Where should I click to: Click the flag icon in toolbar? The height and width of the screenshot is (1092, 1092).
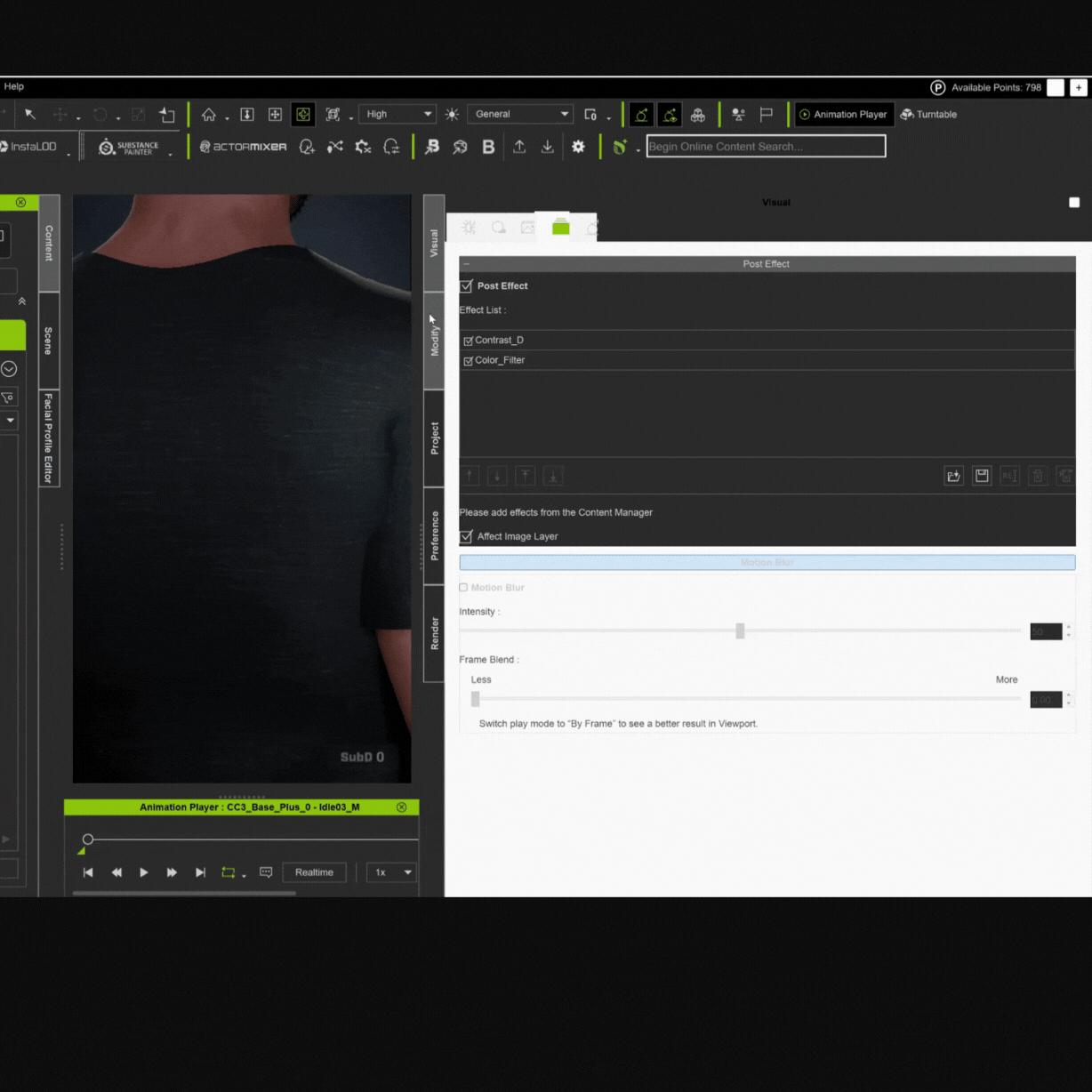point(767,115)
